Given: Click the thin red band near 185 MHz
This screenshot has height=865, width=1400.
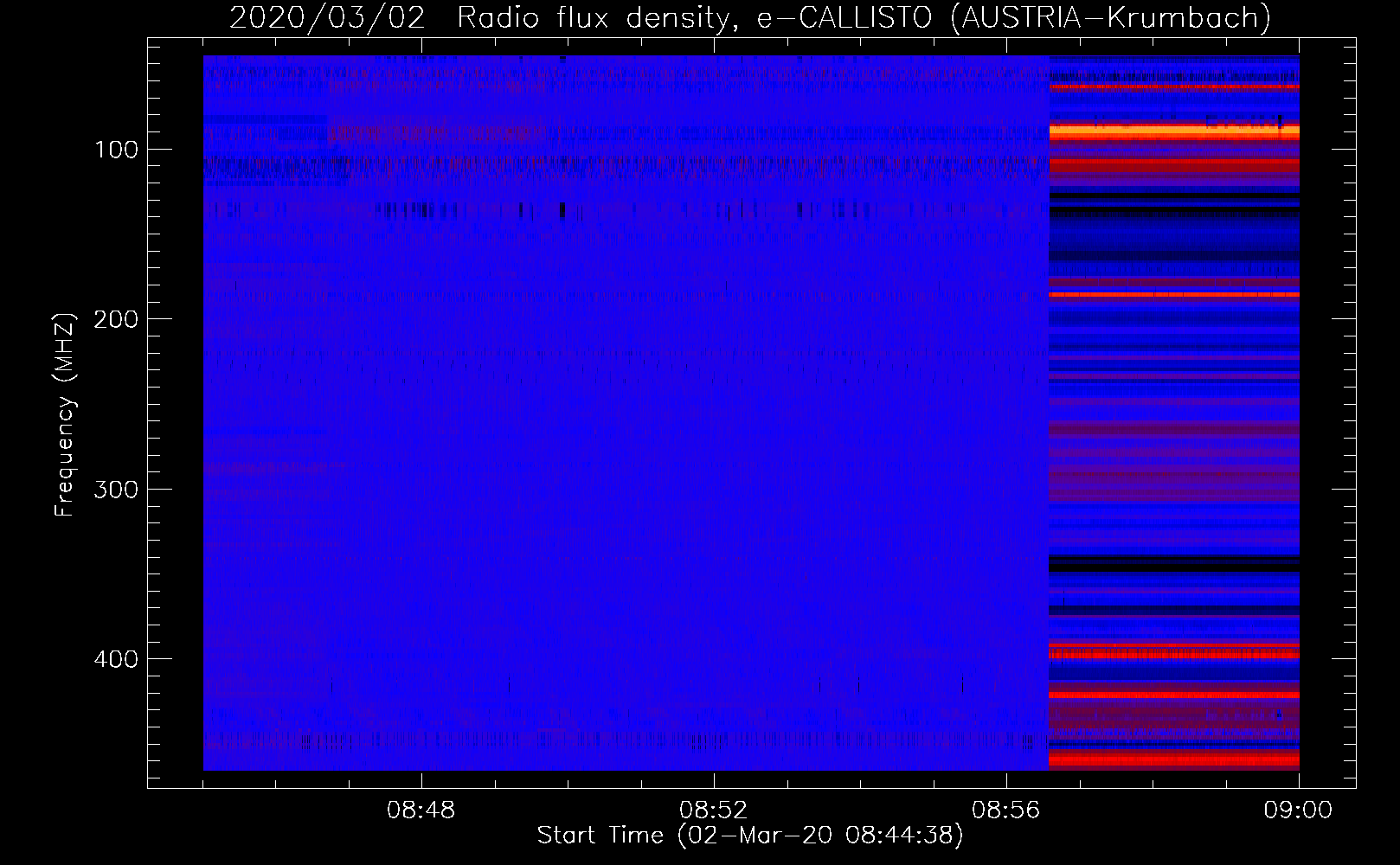Looking at the screenshot, I should click(1174, 294).
